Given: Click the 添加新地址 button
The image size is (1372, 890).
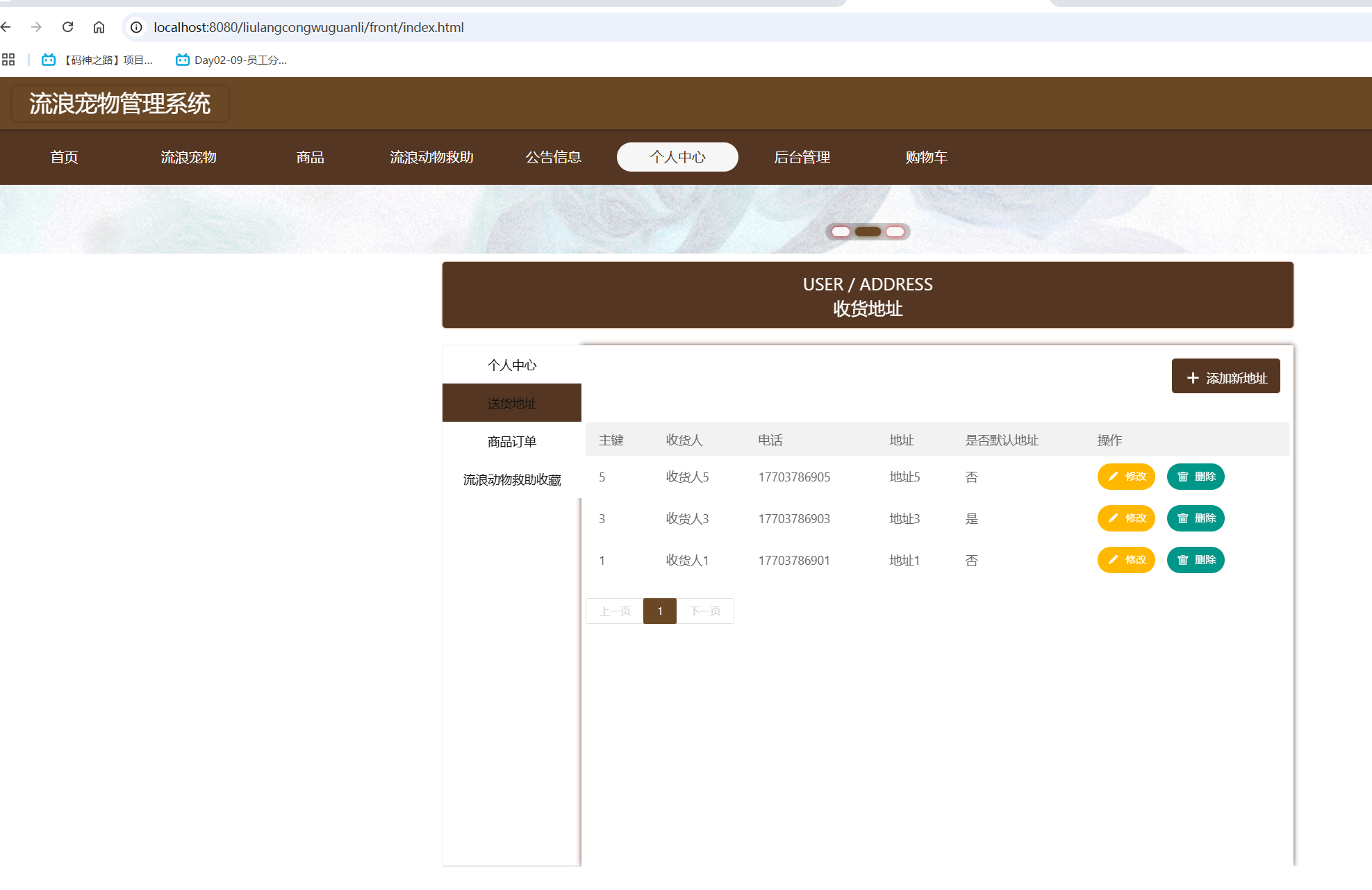Looking at the screenshot, I should click(1225, 377).
